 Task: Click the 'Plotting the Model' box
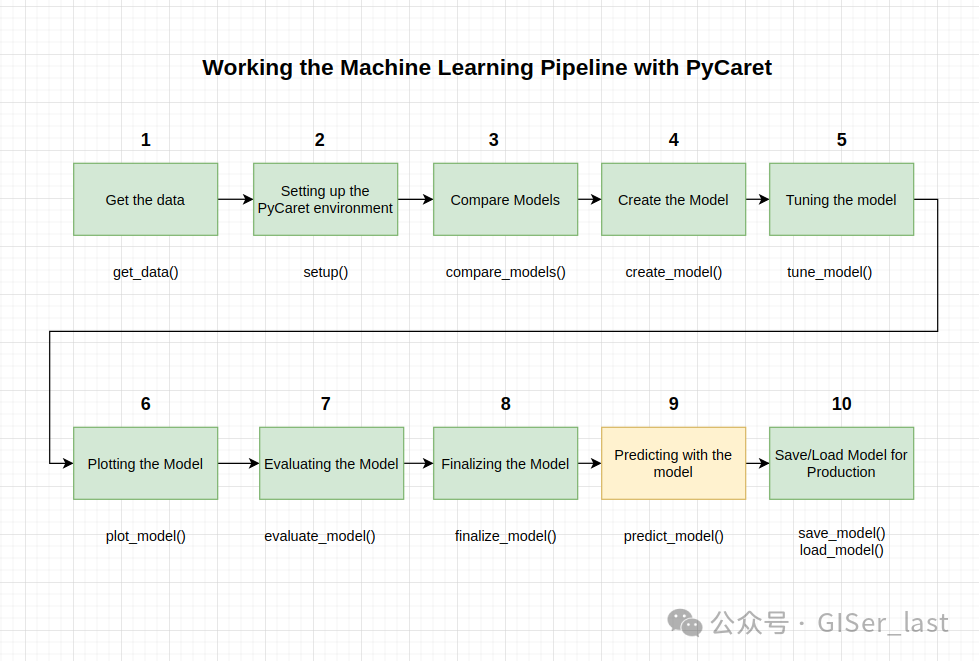pos(145,463)
